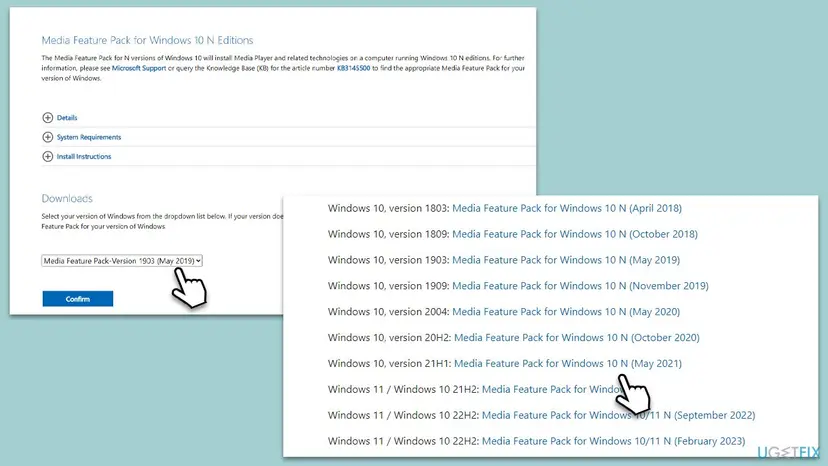Open Media Feature Pack February 2023 link
Image resolution: width=828 pixels, height=466 pixels.
tap(613, 441)
